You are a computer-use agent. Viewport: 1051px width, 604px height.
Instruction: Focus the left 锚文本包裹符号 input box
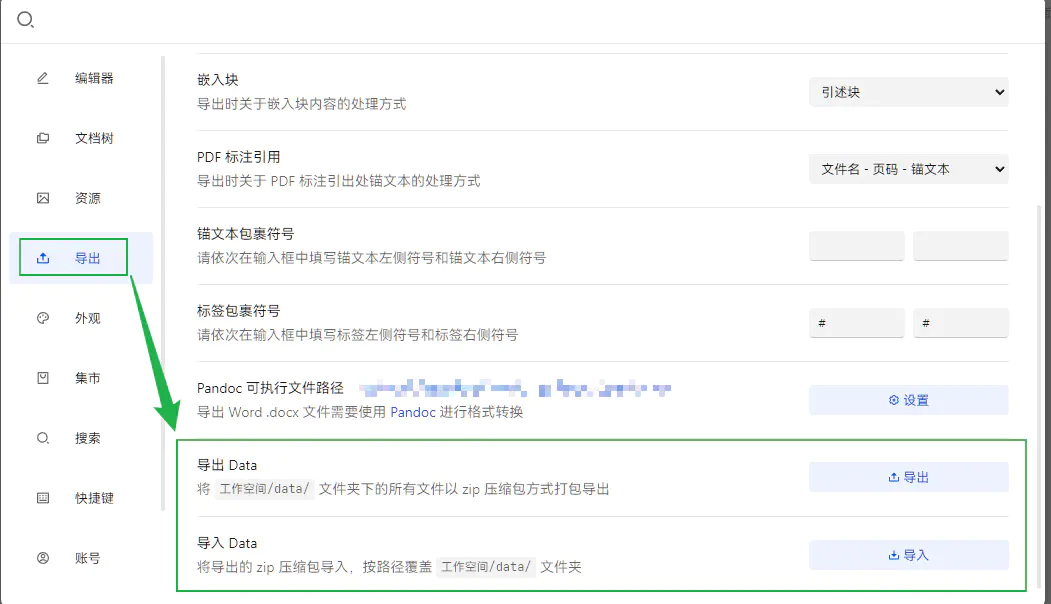(856, 246)
